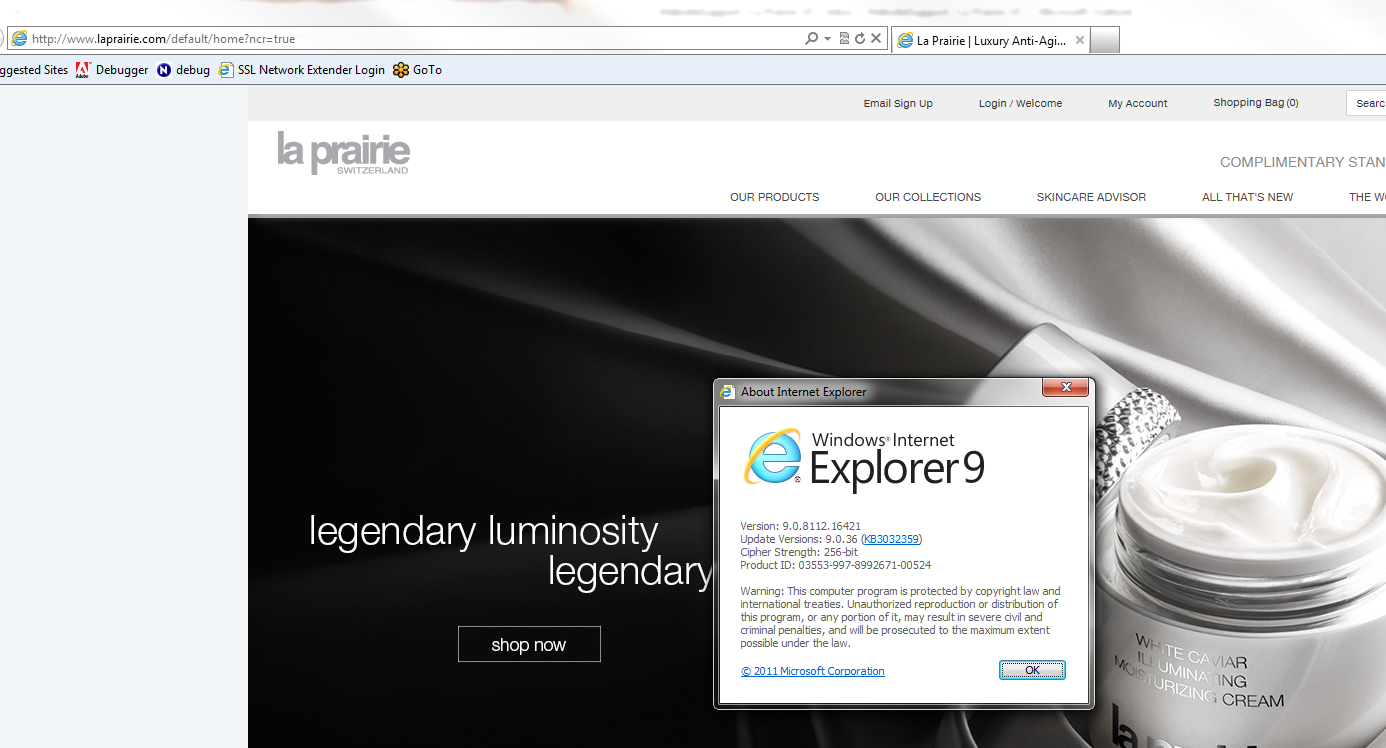Open the Debugger favorite with Adobe icon
The height and width of the screenshot is (748, 1386).
point(112,70)
